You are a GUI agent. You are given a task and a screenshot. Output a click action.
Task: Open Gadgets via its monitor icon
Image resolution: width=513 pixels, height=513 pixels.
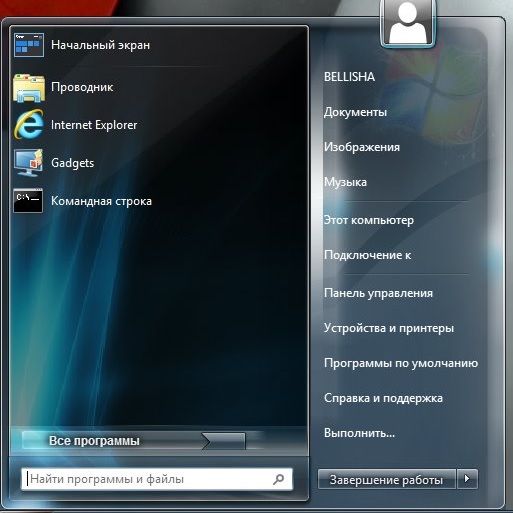(29, 163)
